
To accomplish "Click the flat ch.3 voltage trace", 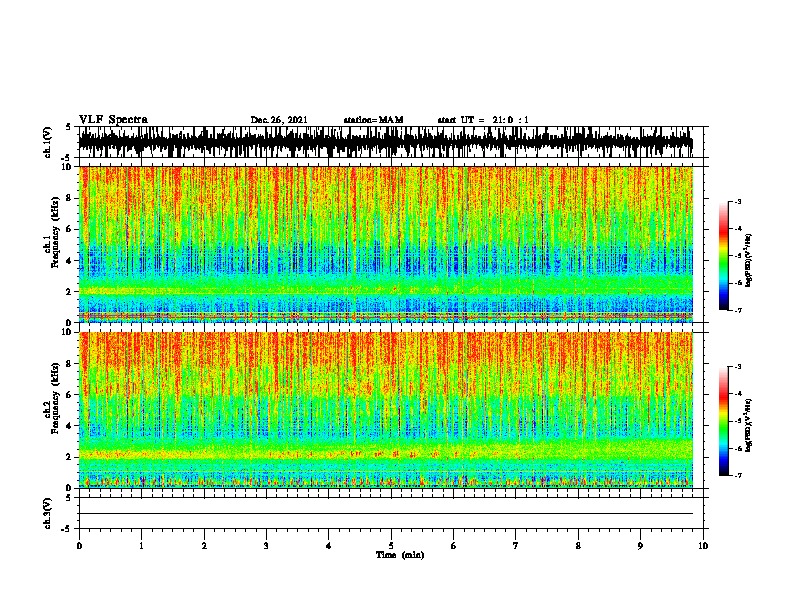I will (386, 514).
